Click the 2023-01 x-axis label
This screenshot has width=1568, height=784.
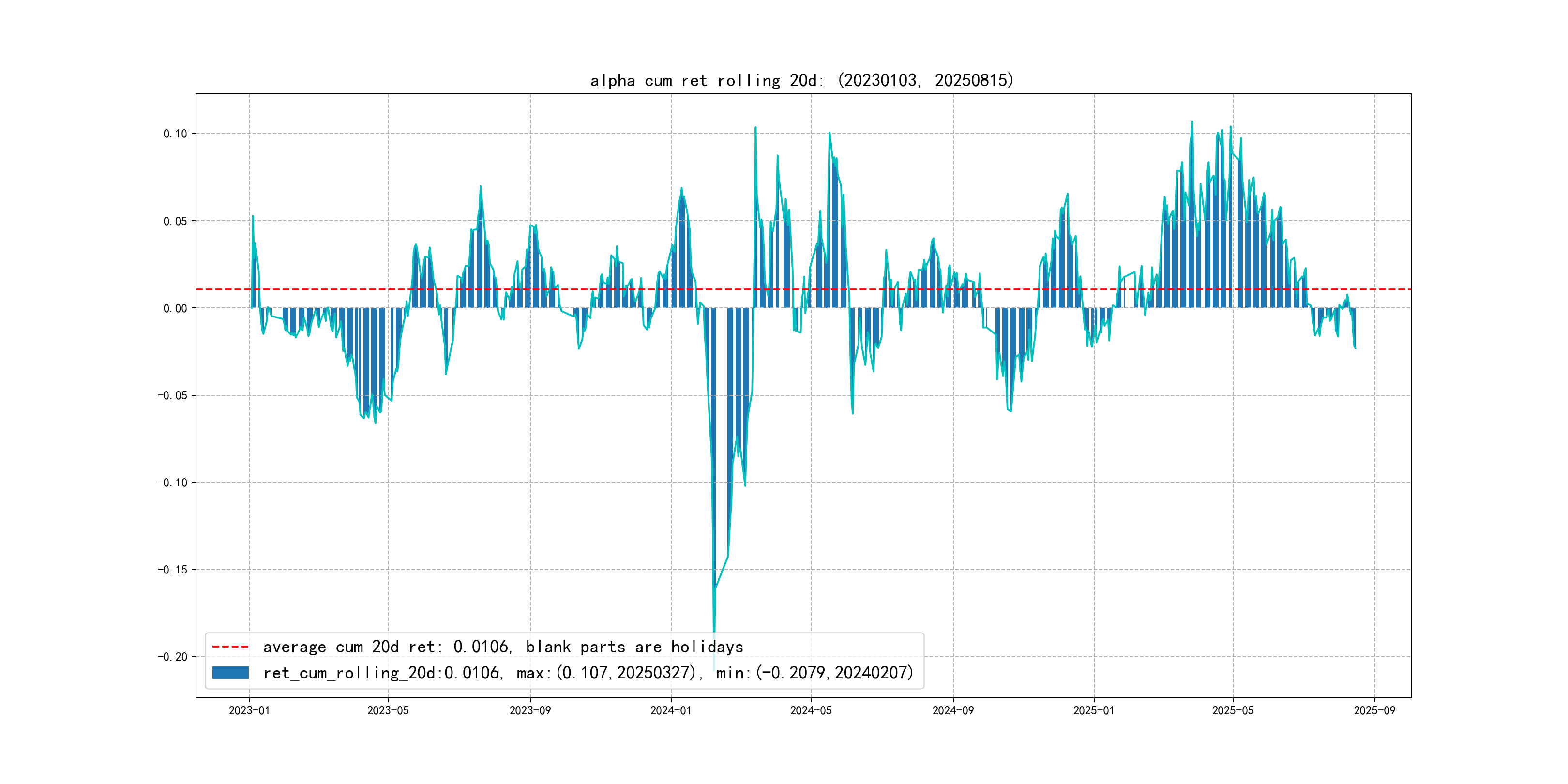tap(249, 710)
